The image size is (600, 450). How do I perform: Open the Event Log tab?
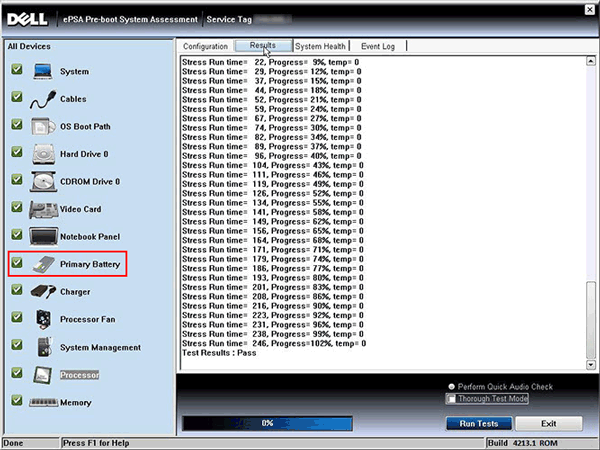coord(378,46)
